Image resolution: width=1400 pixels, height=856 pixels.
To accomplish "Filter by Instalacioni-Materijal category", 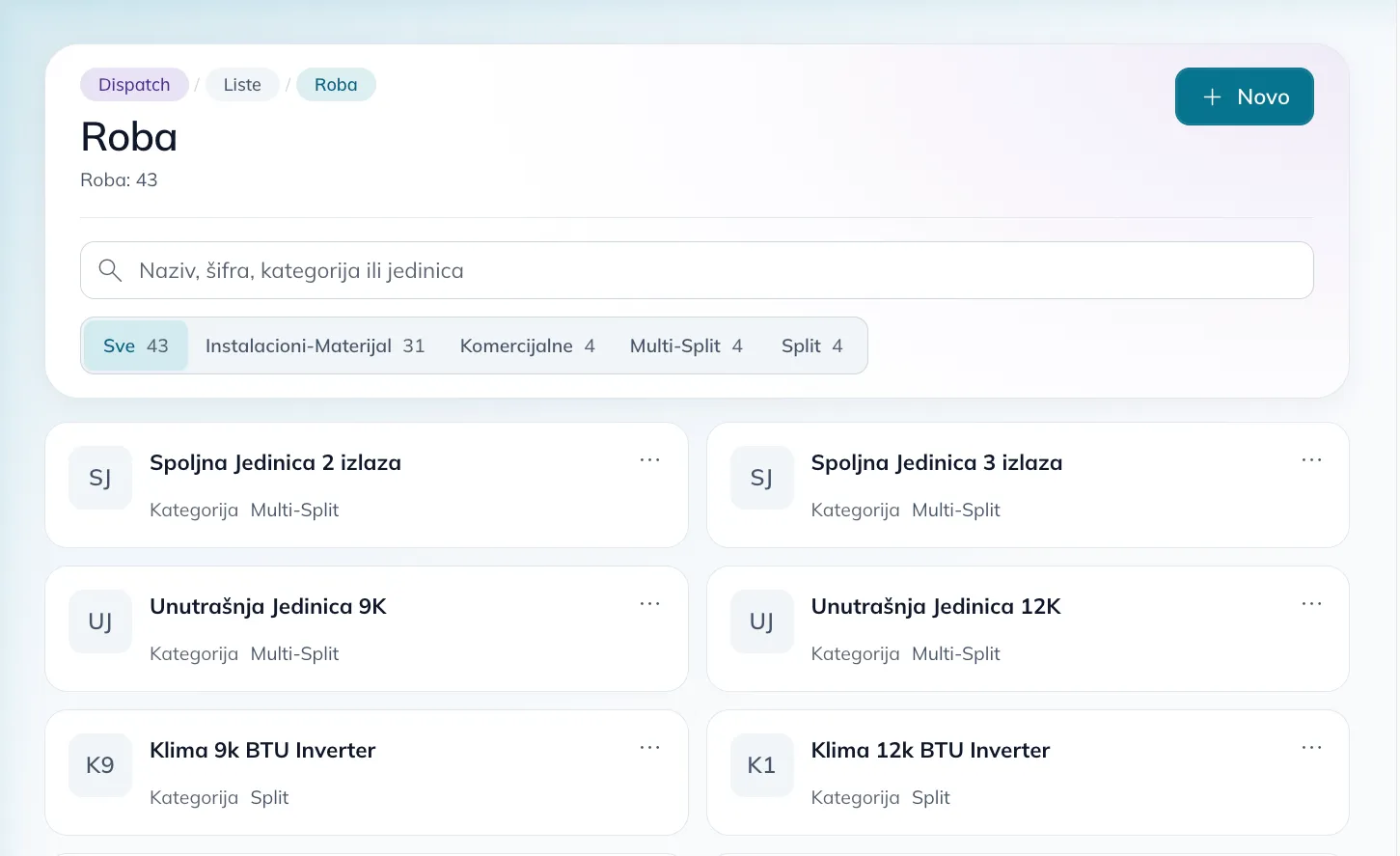I will point(316,345).
